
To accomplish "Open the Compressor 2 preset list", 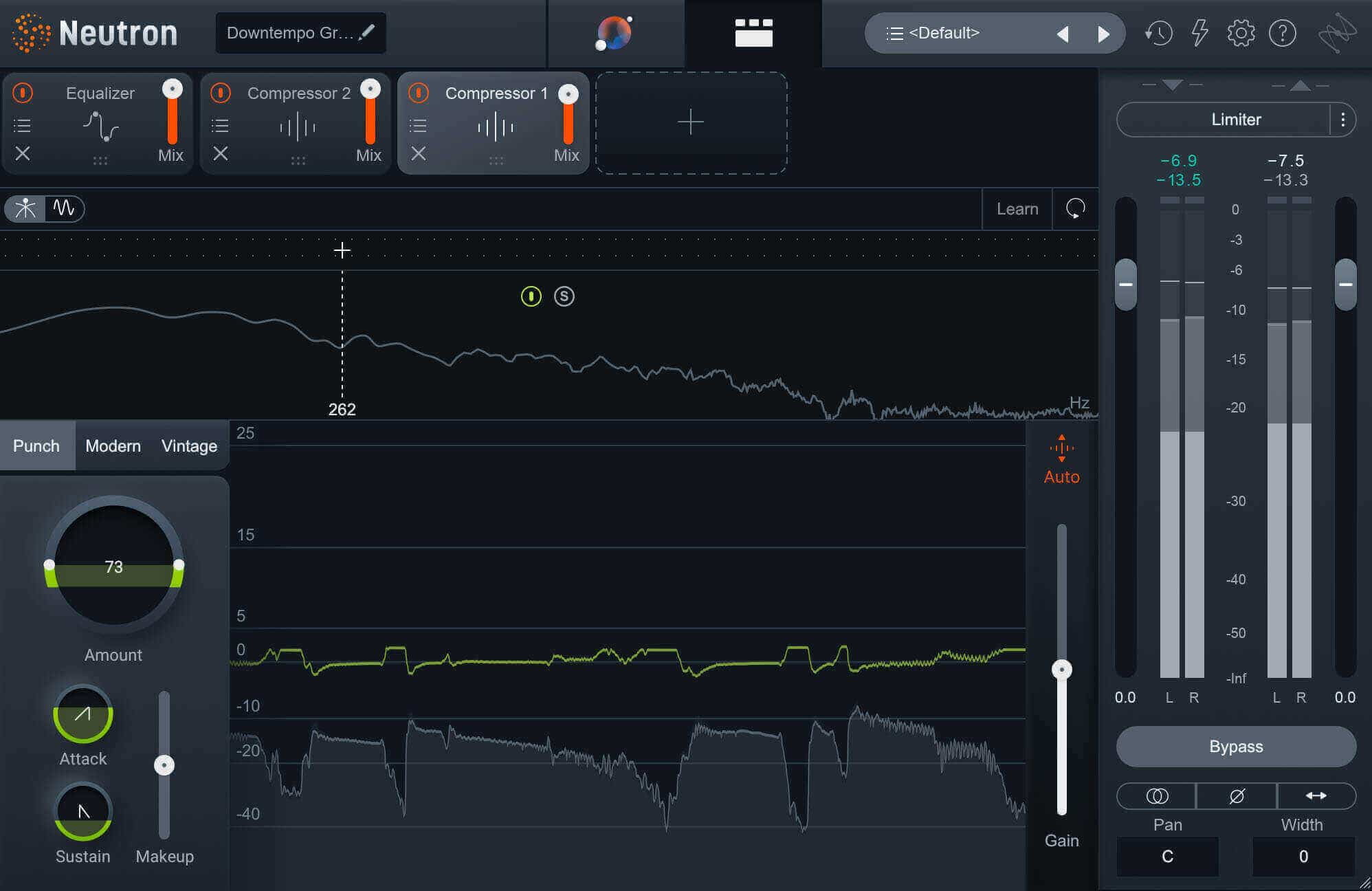I will 220,126.
